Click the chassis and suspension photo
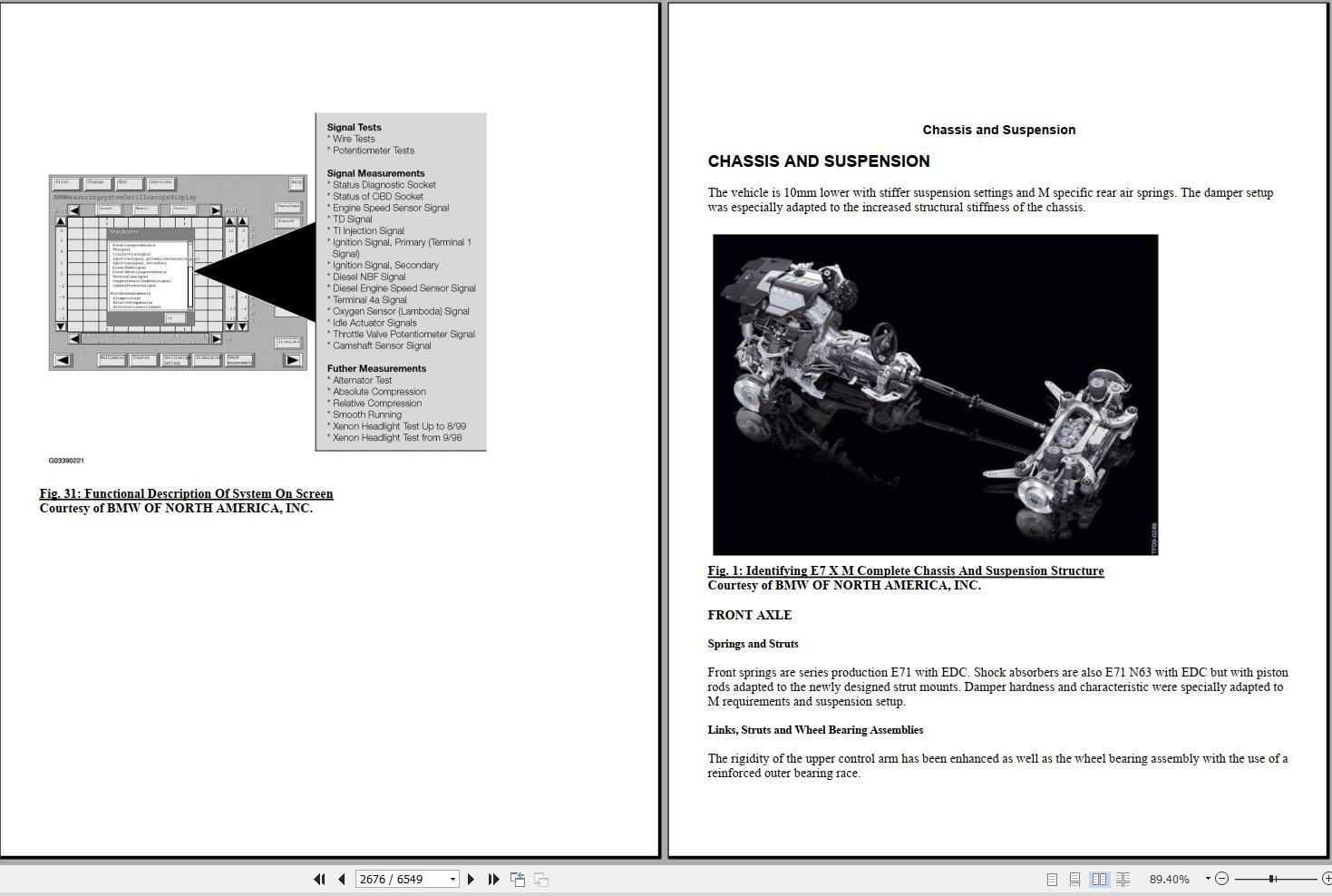Image resolution: width=1332 pixels, height=896 pixels. [x=935, y=394]
